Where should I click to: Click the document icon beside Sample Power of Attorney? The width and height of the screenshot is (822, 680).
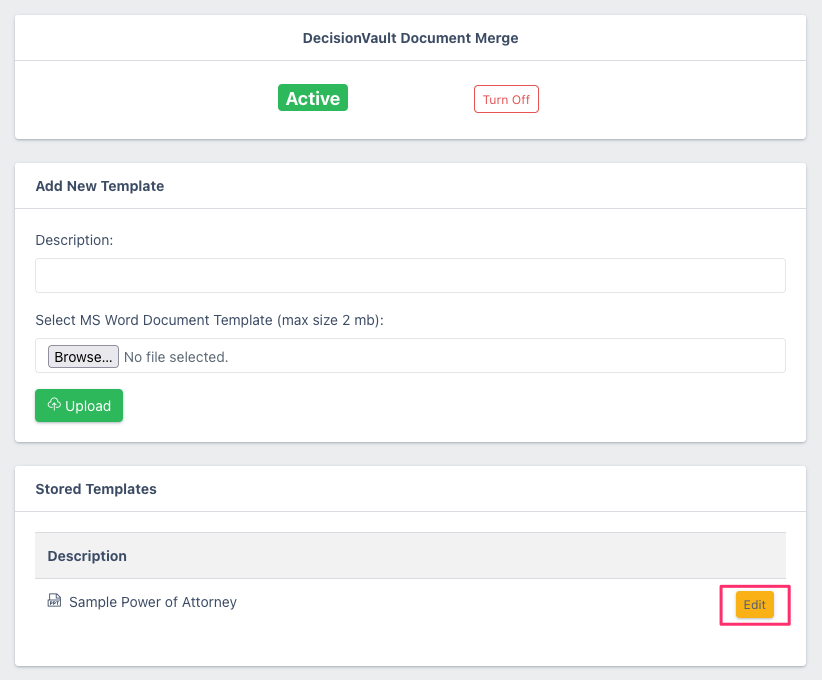click(x=54, y=600)
